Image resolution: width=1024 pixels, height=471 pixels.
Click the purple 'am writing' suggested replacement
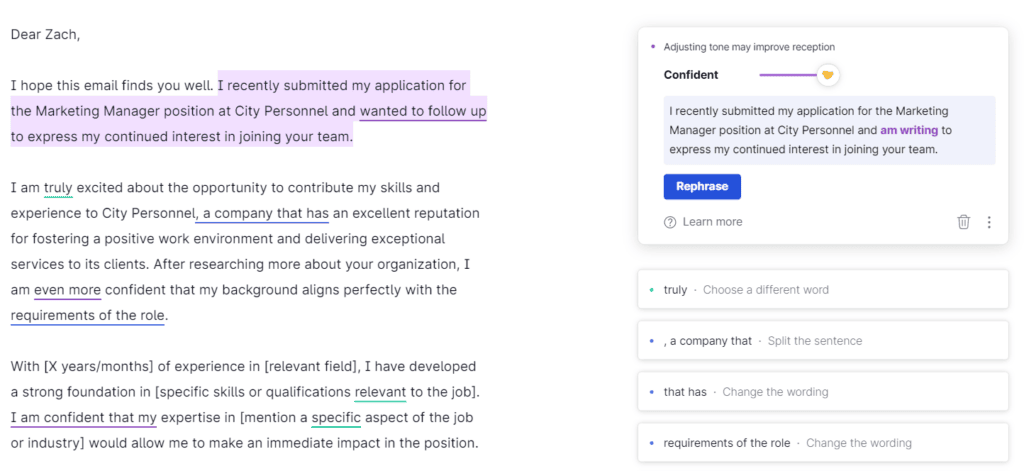(909, 130)
